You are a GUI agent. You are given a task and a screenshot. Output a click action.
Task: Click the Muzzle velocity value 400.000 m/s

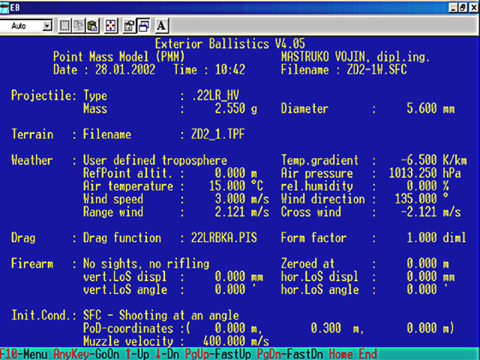point(236,341)
